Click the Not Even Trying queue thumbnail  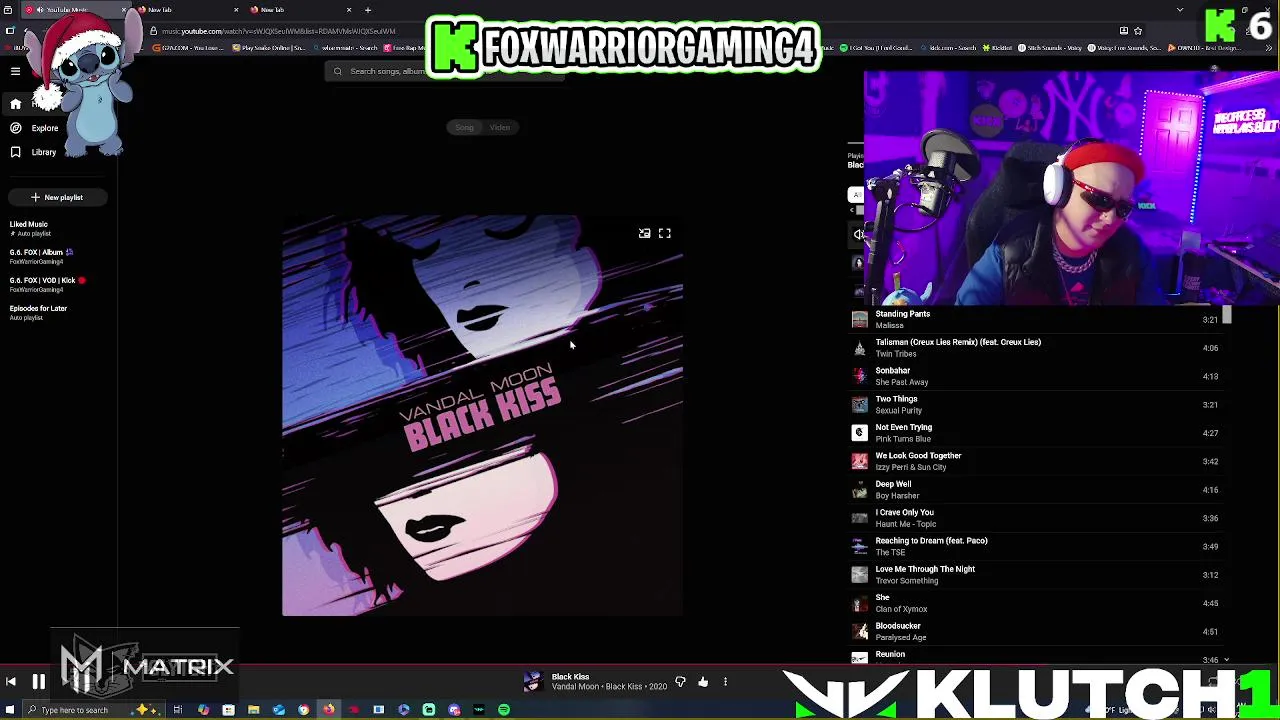tap(859, 433)
